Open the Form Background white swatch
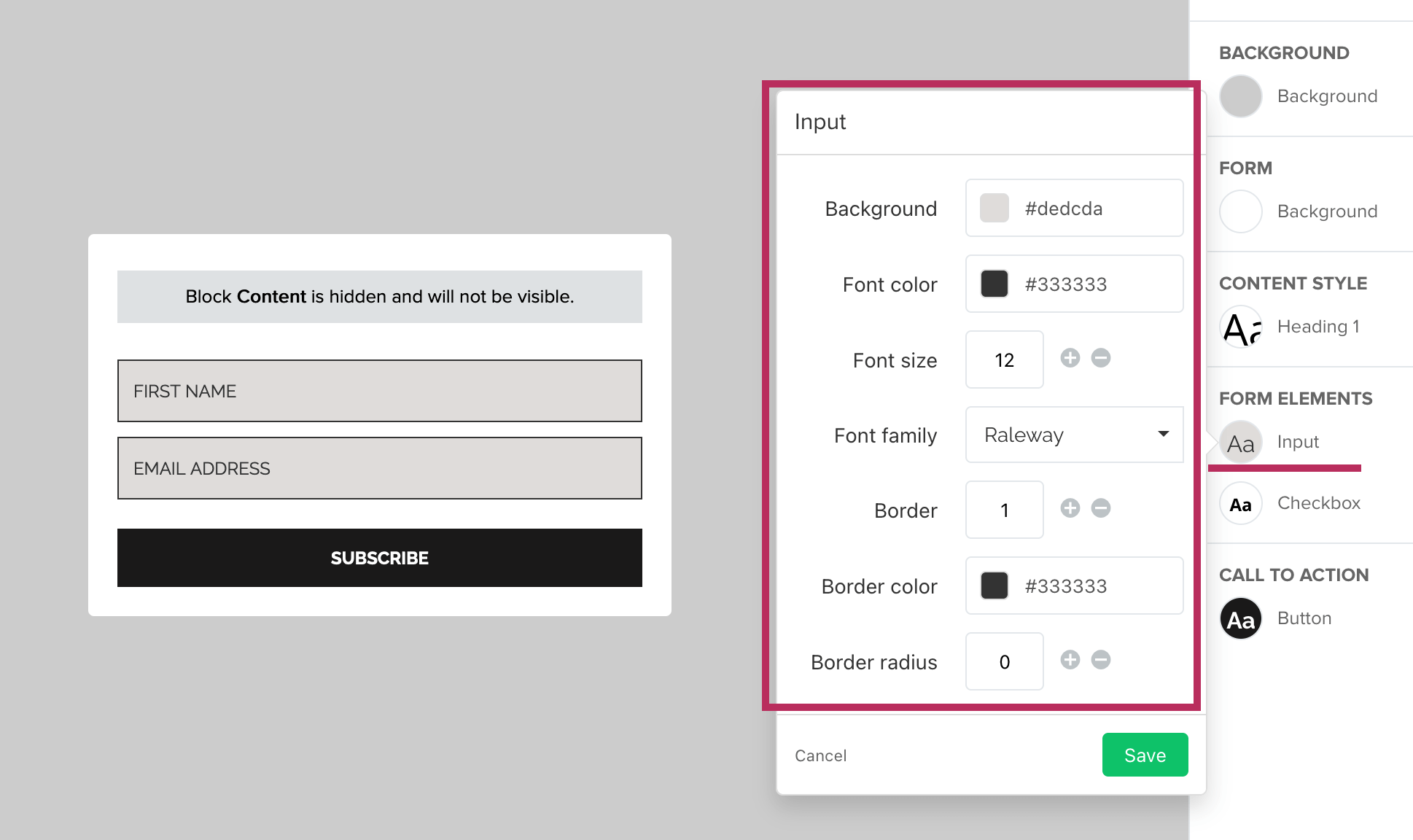The height and width of the screenshot is (840, 1413). tap(1241, 211)
